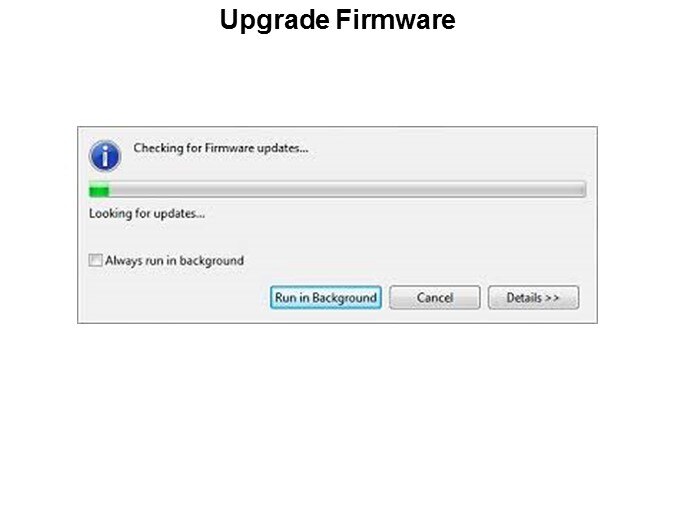Send the update check to the background
Viewport: 675px width, 506px height.
[326, 298]
